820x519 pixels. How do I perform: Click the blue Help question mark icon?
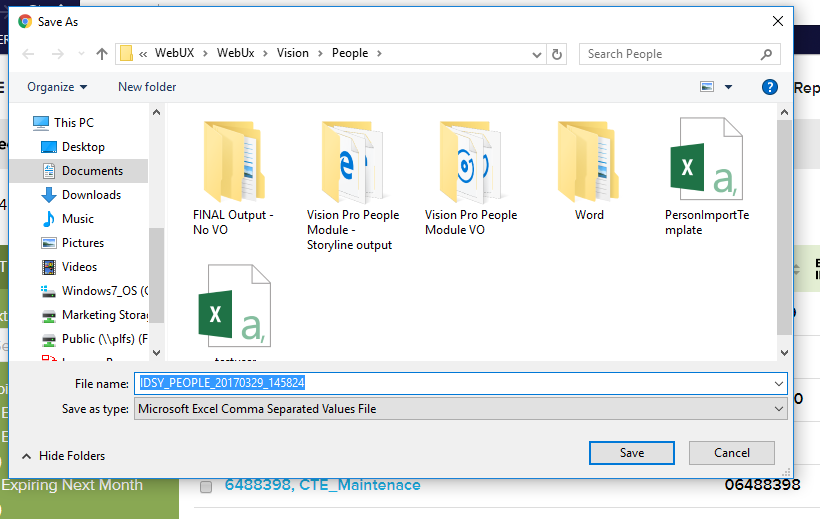point(769,87)
